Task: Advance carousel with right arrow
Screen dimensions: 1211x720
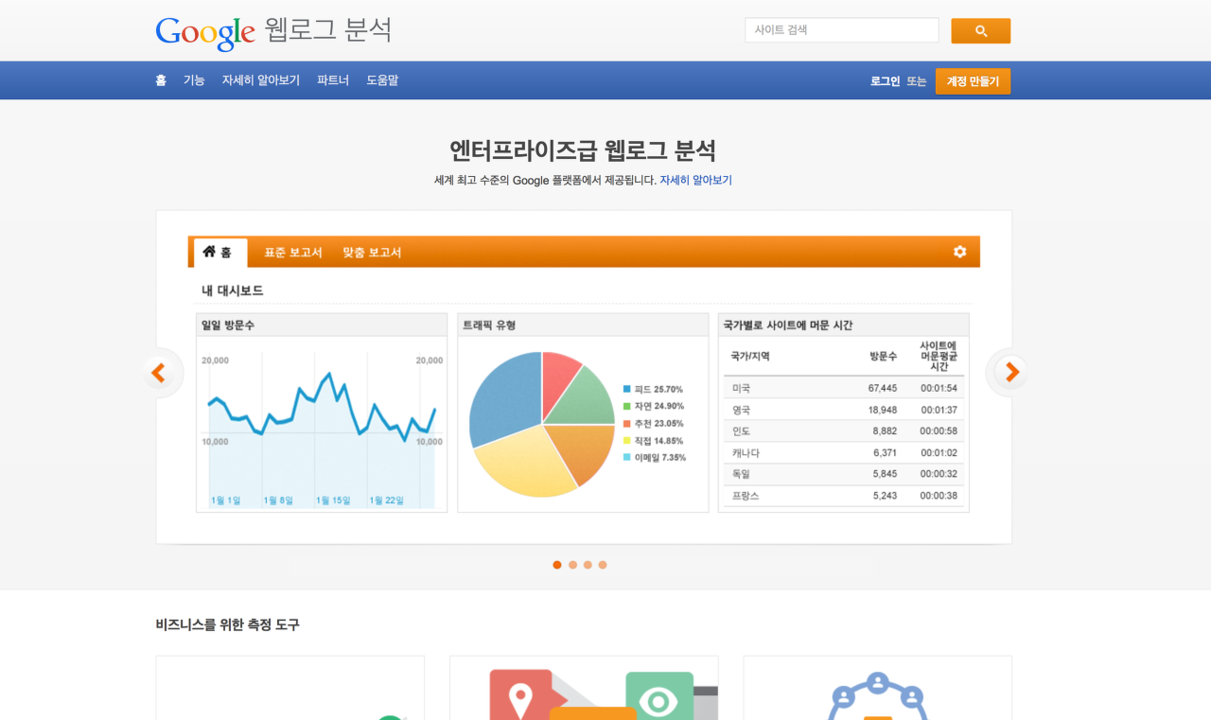Action: click(1011, 373)
